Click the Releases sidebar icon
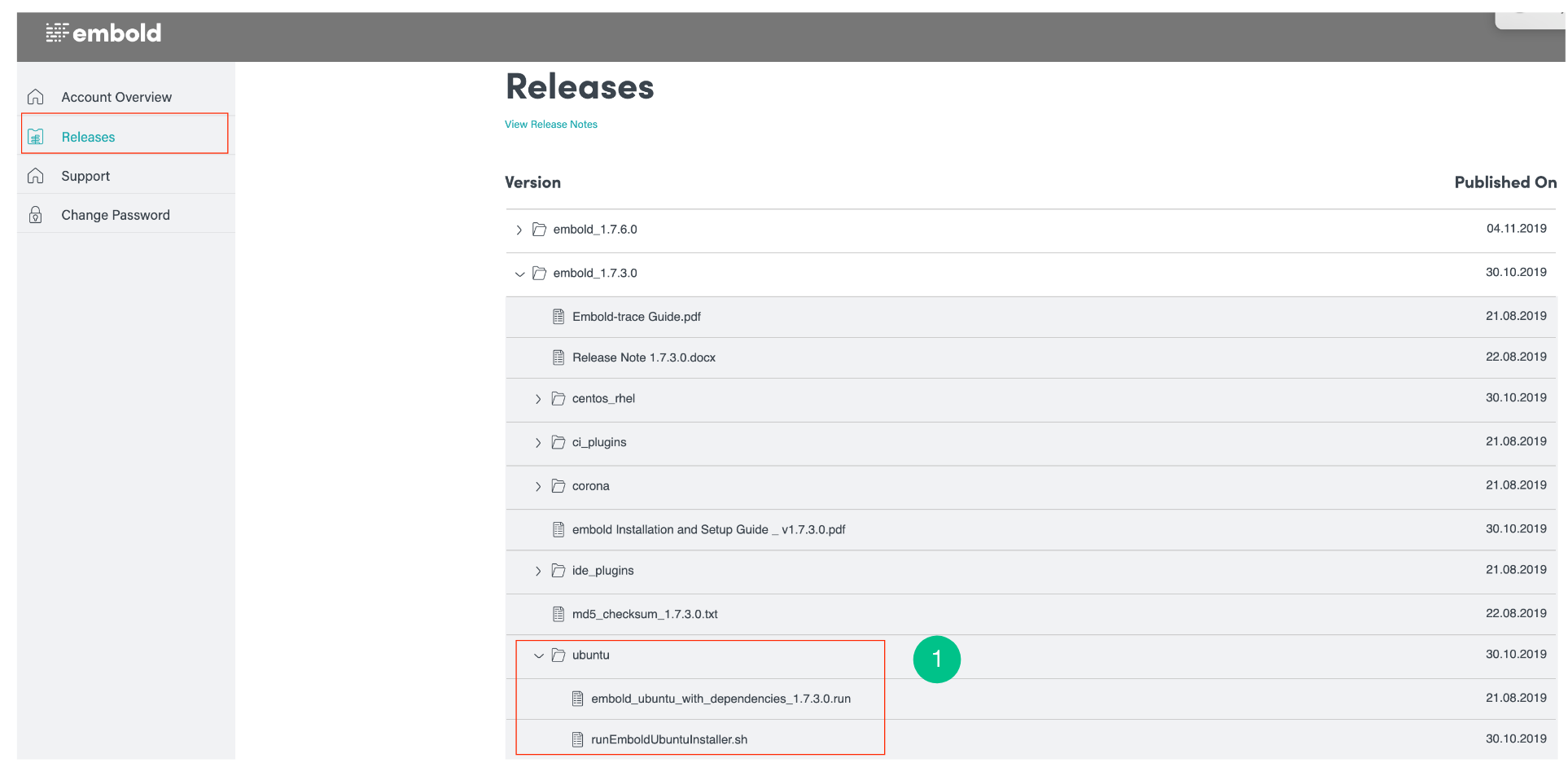Screen dimensions: 1568x767 point(36,137)
